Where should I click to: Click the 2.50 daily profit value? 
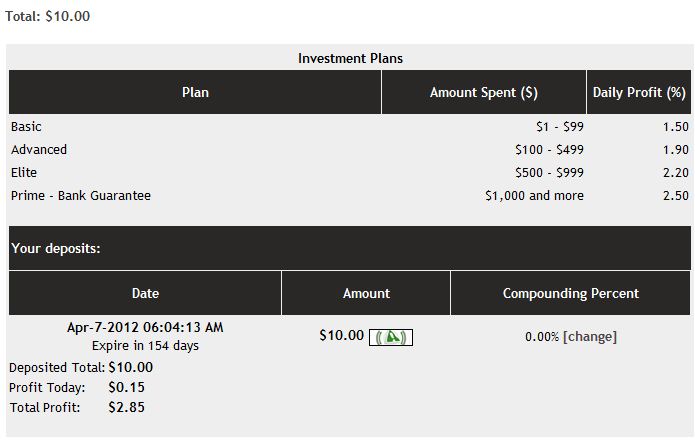coord(675,196)
